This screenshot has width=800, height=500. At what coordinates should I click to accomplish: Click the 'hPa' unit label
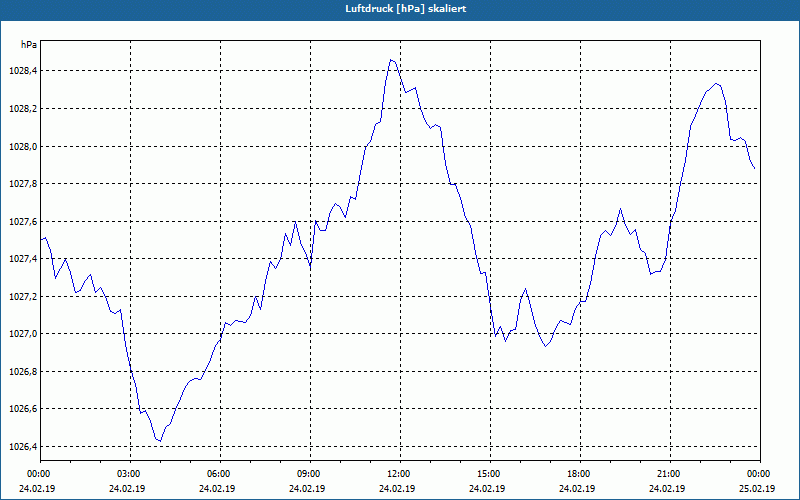pos(29,45)
